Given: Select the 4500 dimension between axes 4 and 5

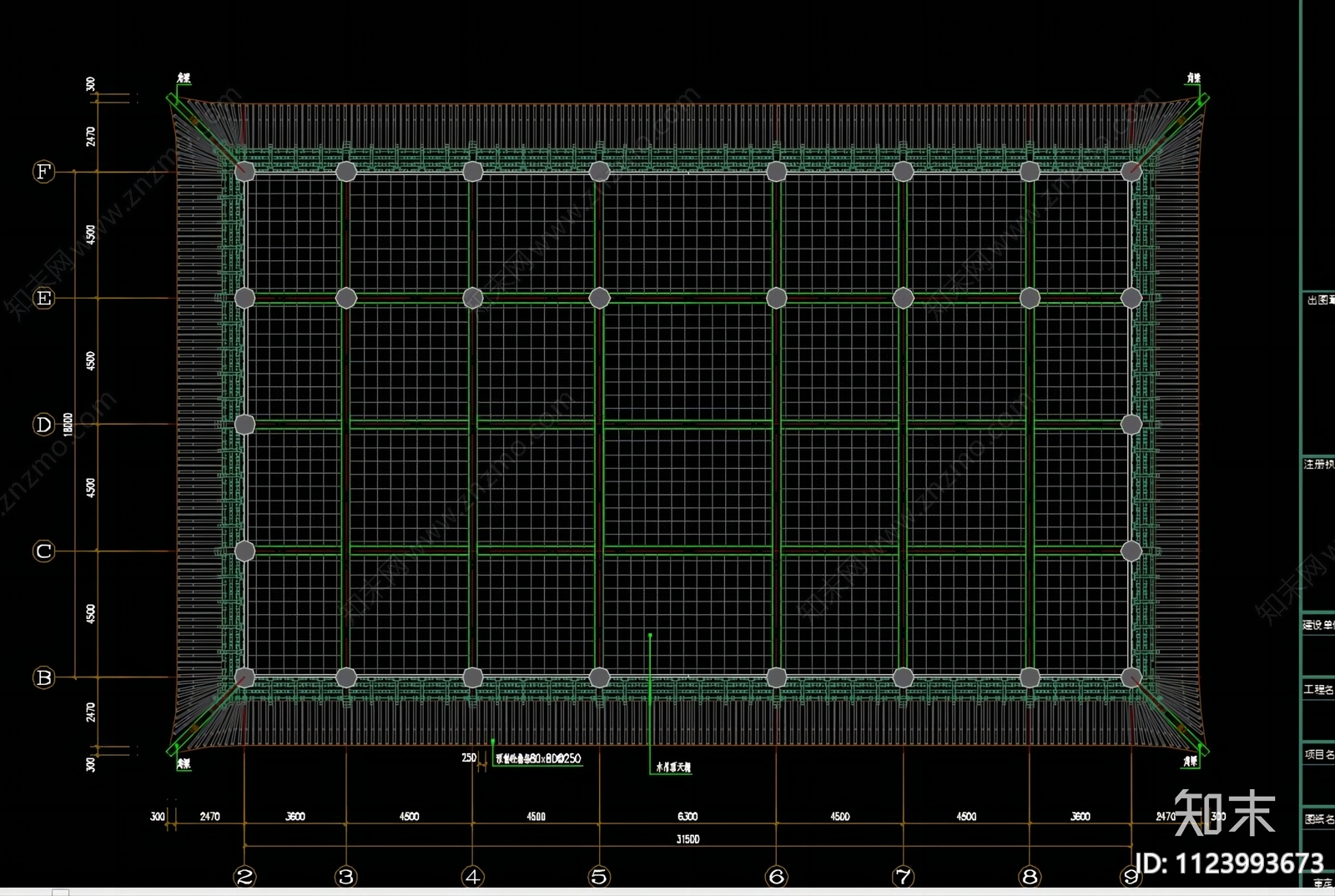Looking at the screenshot, I should (x=536, y=817).
